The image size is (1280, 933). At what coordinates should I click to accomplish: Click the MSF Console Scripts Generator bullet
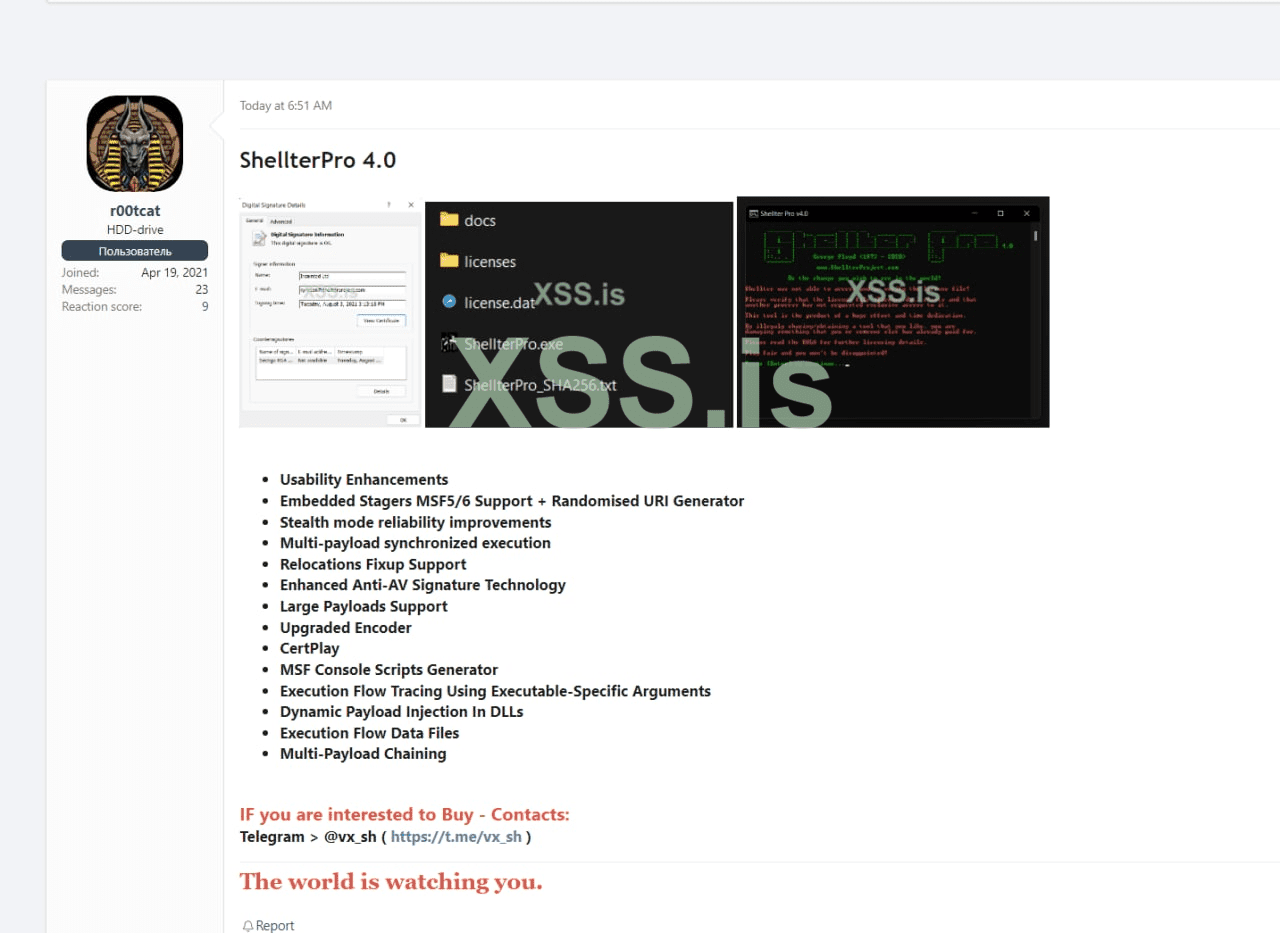pos(389,669)
